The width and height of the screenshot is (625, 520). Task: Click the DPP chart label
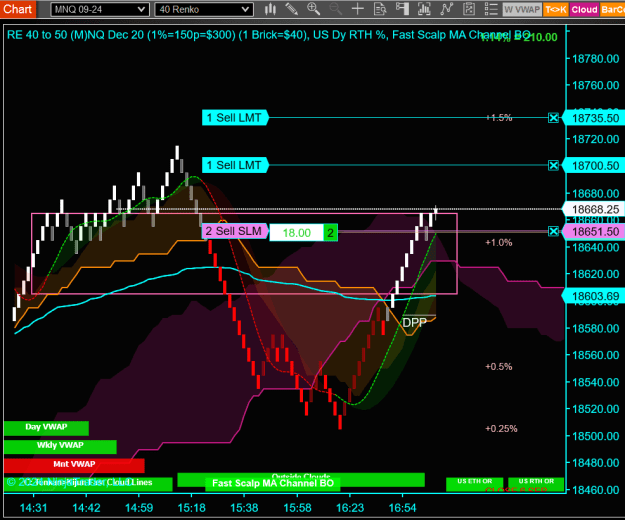pyautogui.click(x=415, y=322)
